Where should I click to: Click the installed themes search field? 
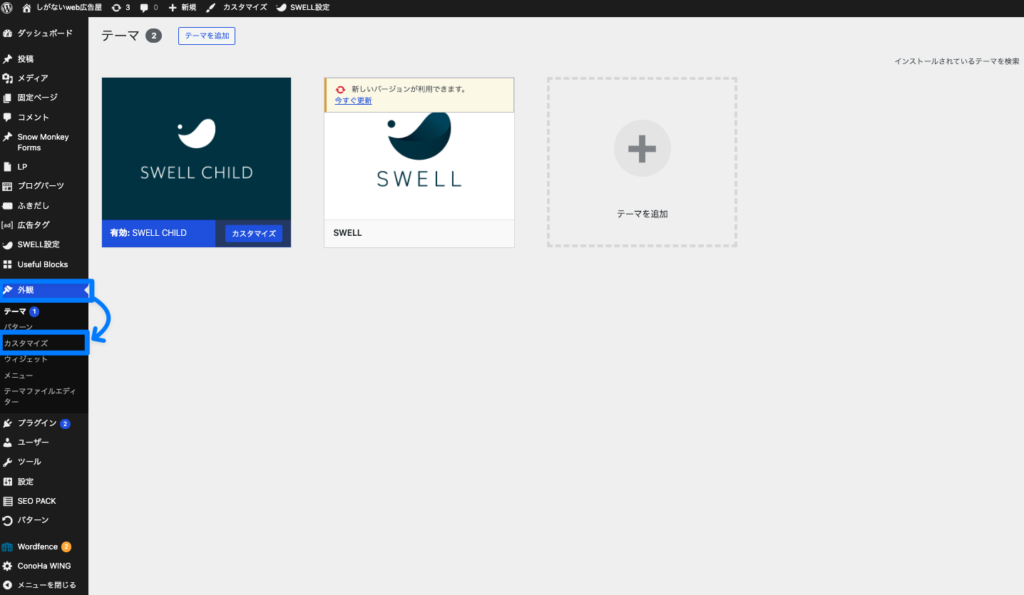956,61
